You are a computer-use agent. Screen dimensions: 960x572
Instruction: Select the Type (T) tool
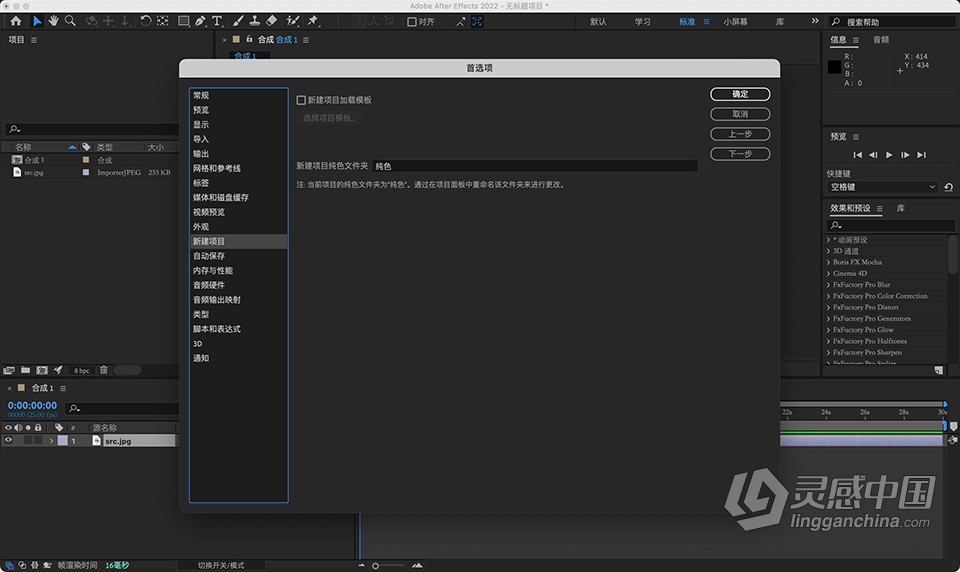click(x=217, y=21)
